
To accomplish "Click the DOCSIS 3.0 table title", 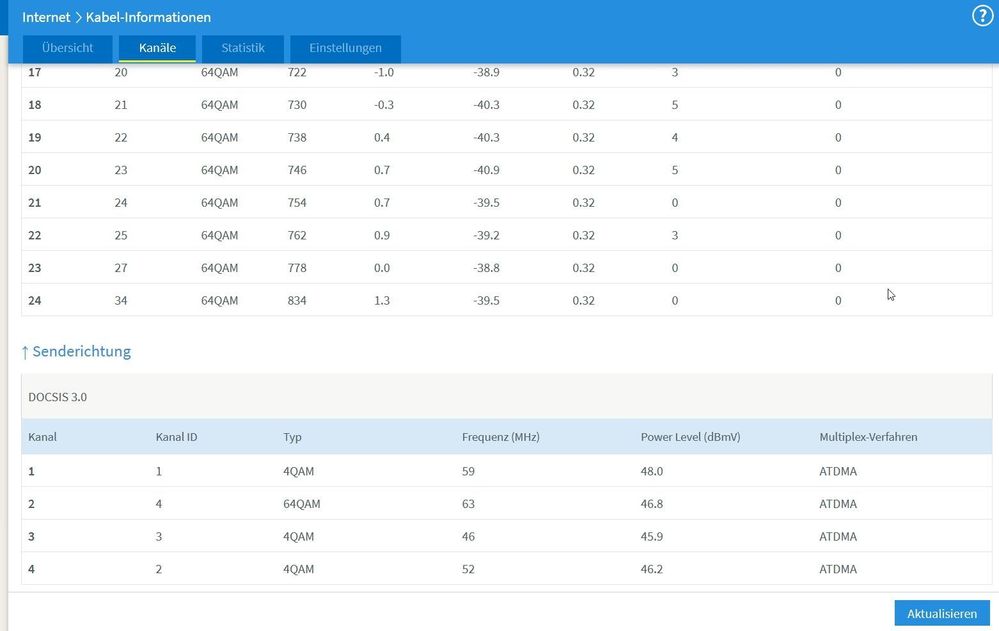I will click(57, 396).
